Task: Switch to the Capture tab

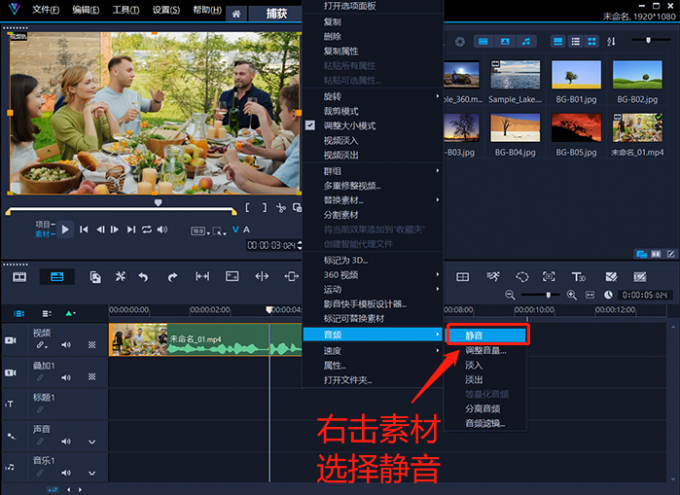Action: [x=276, y=14]
